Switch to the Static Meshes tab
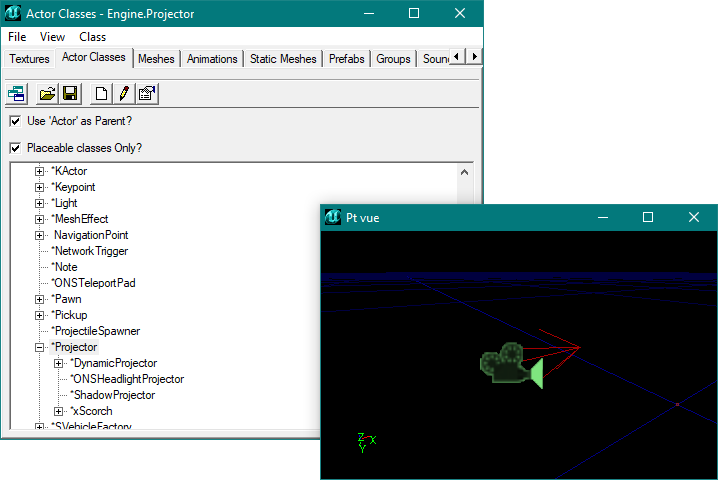 coord(283,59)
